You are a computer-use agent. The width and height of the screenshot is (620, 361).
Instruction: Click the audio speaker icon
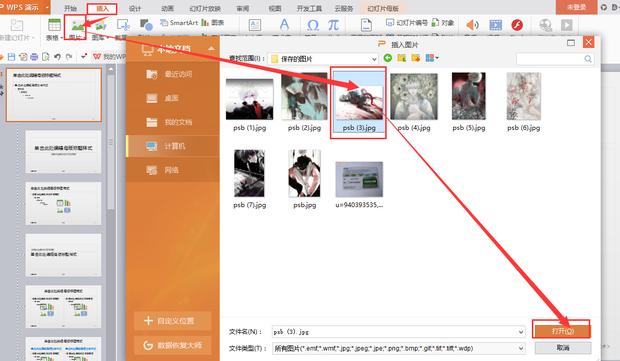coord(472,25)
